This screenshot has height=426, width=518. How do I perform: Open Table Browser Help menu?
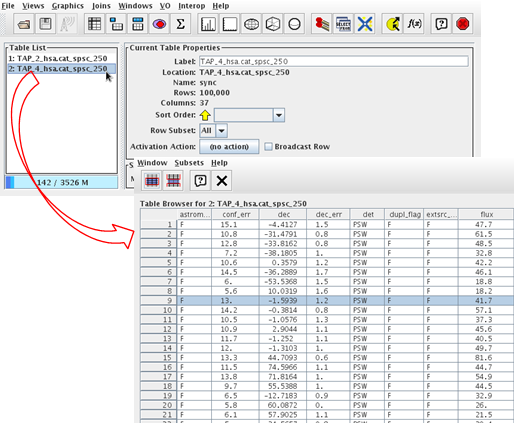tap(219, 163)
